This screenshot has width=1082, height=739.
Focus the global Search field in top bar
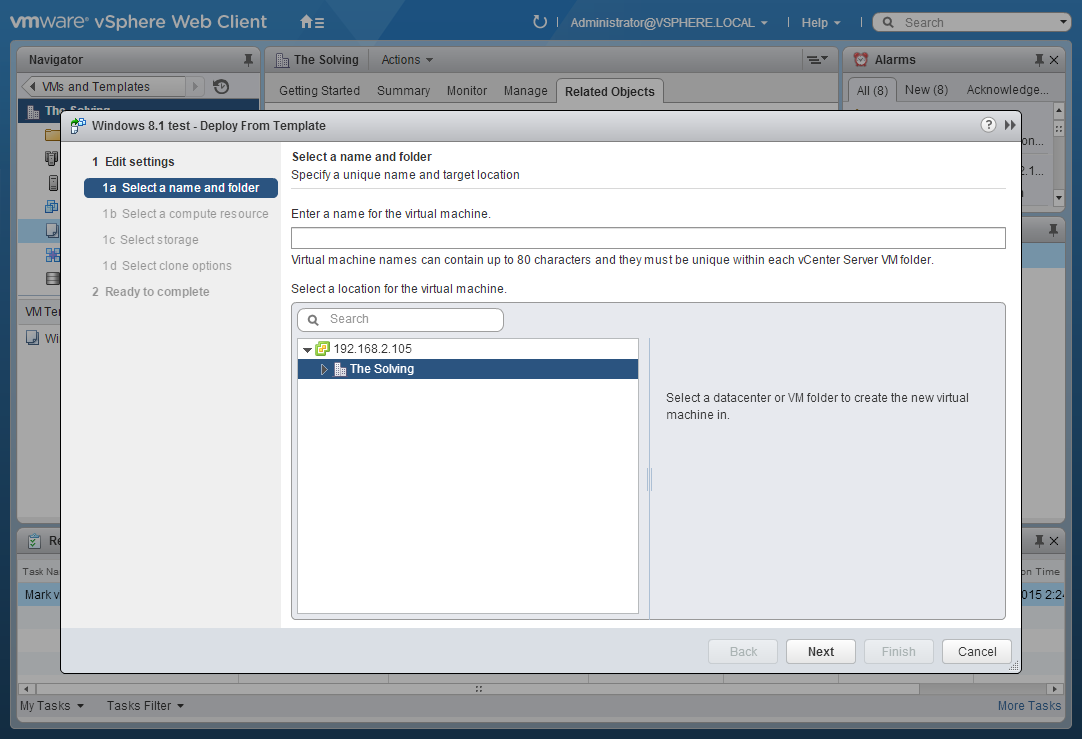tap(973, 23)
